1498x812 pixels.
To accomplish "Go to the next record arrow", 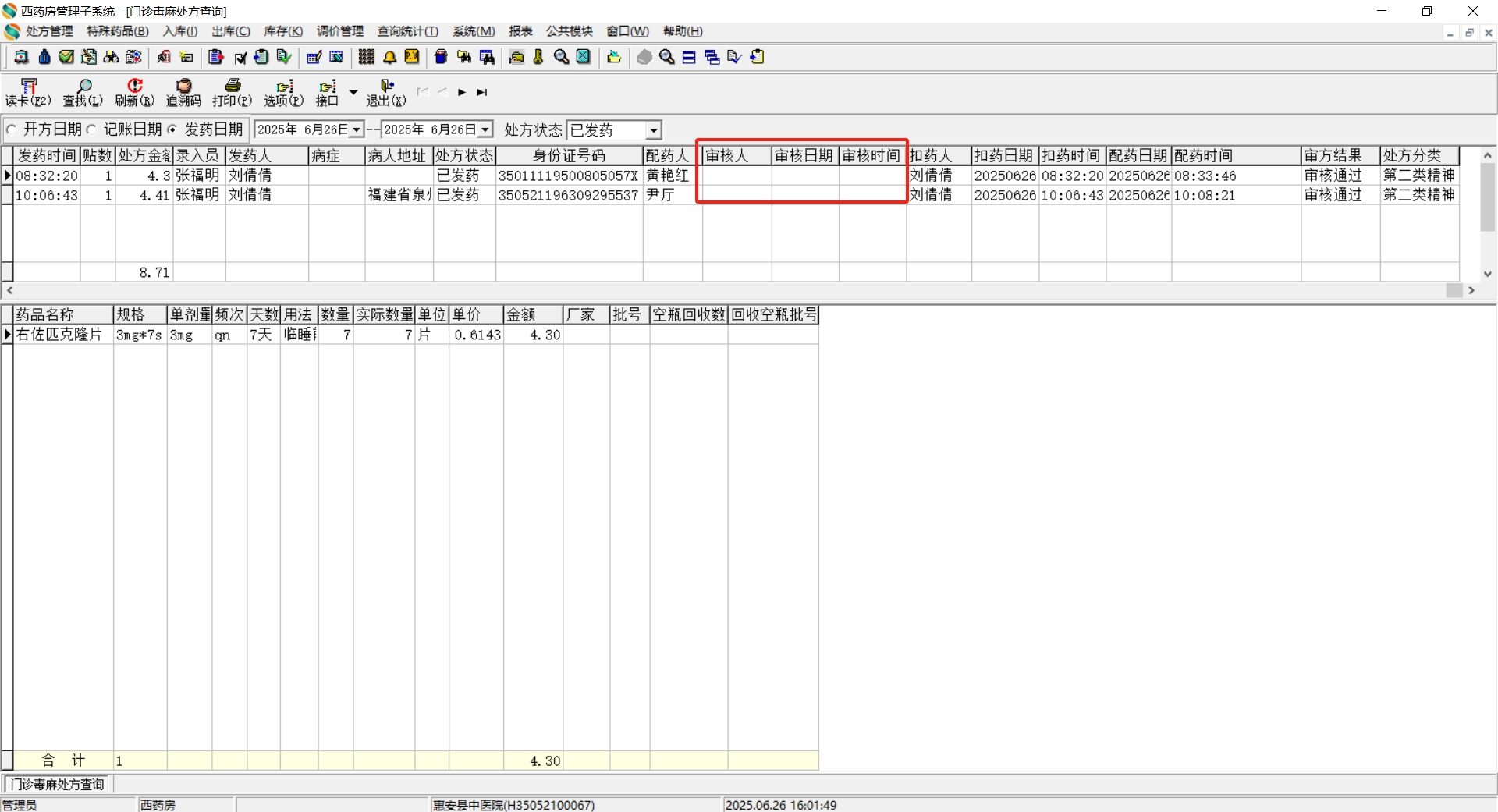I will click(x=462, y=92).
